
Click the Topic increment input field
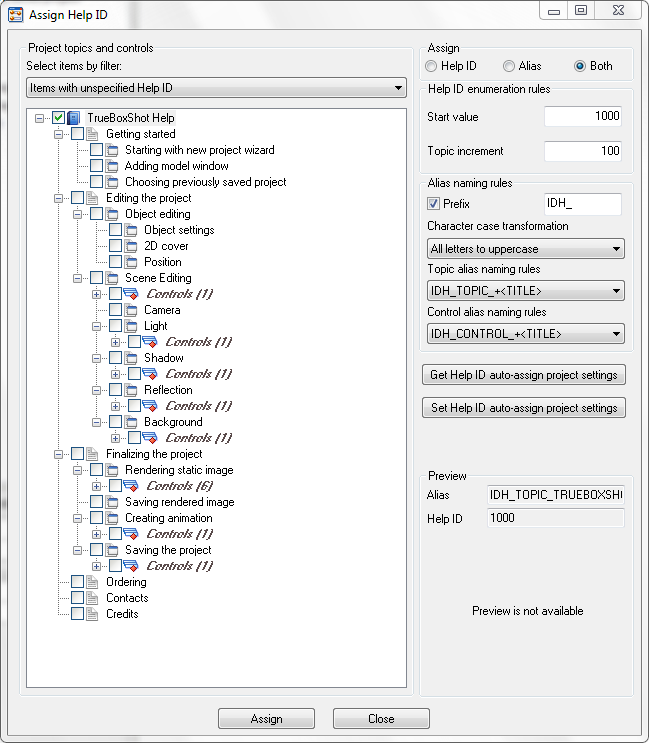coord(583,151)
